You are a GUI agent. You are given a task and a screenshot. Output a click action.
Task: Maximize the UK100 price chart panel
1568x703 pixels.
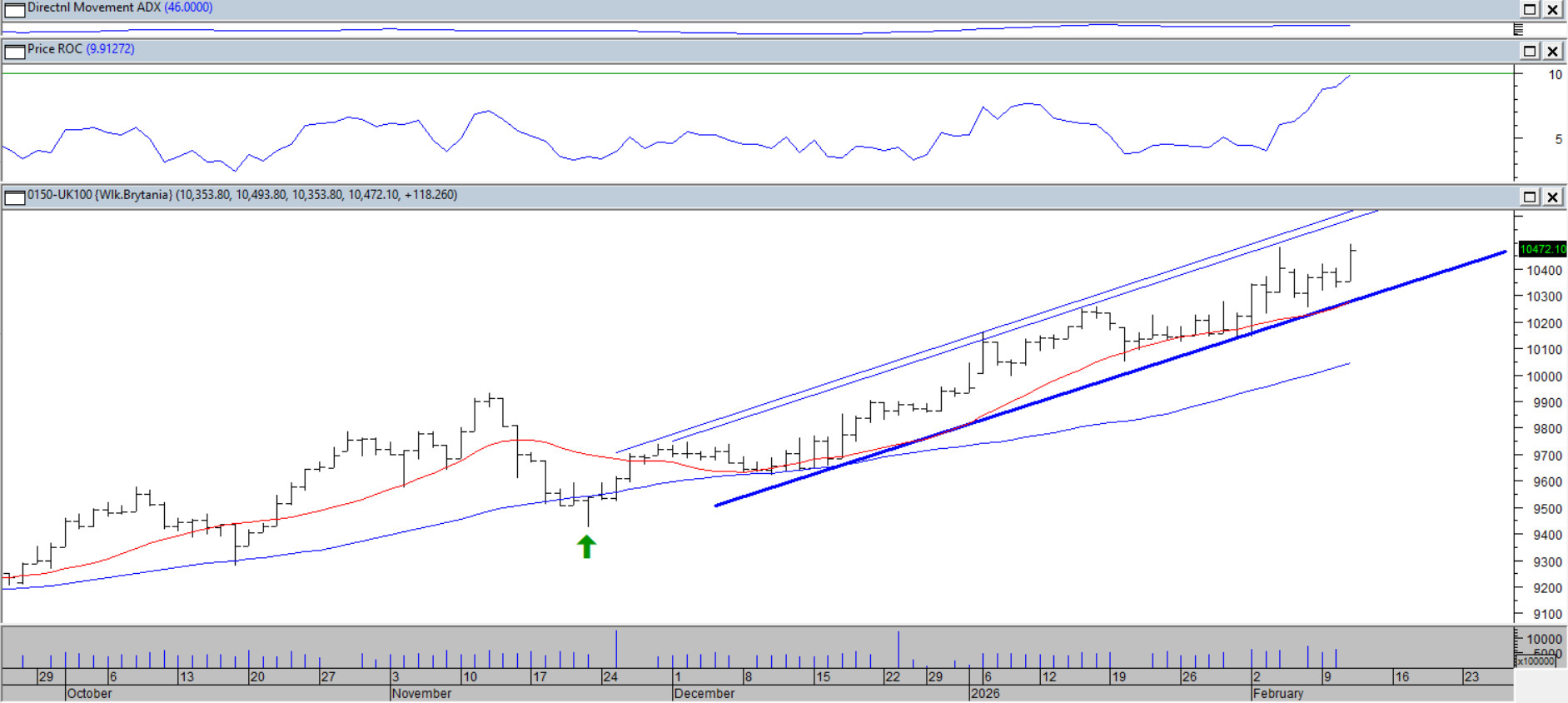[1530, 197]
